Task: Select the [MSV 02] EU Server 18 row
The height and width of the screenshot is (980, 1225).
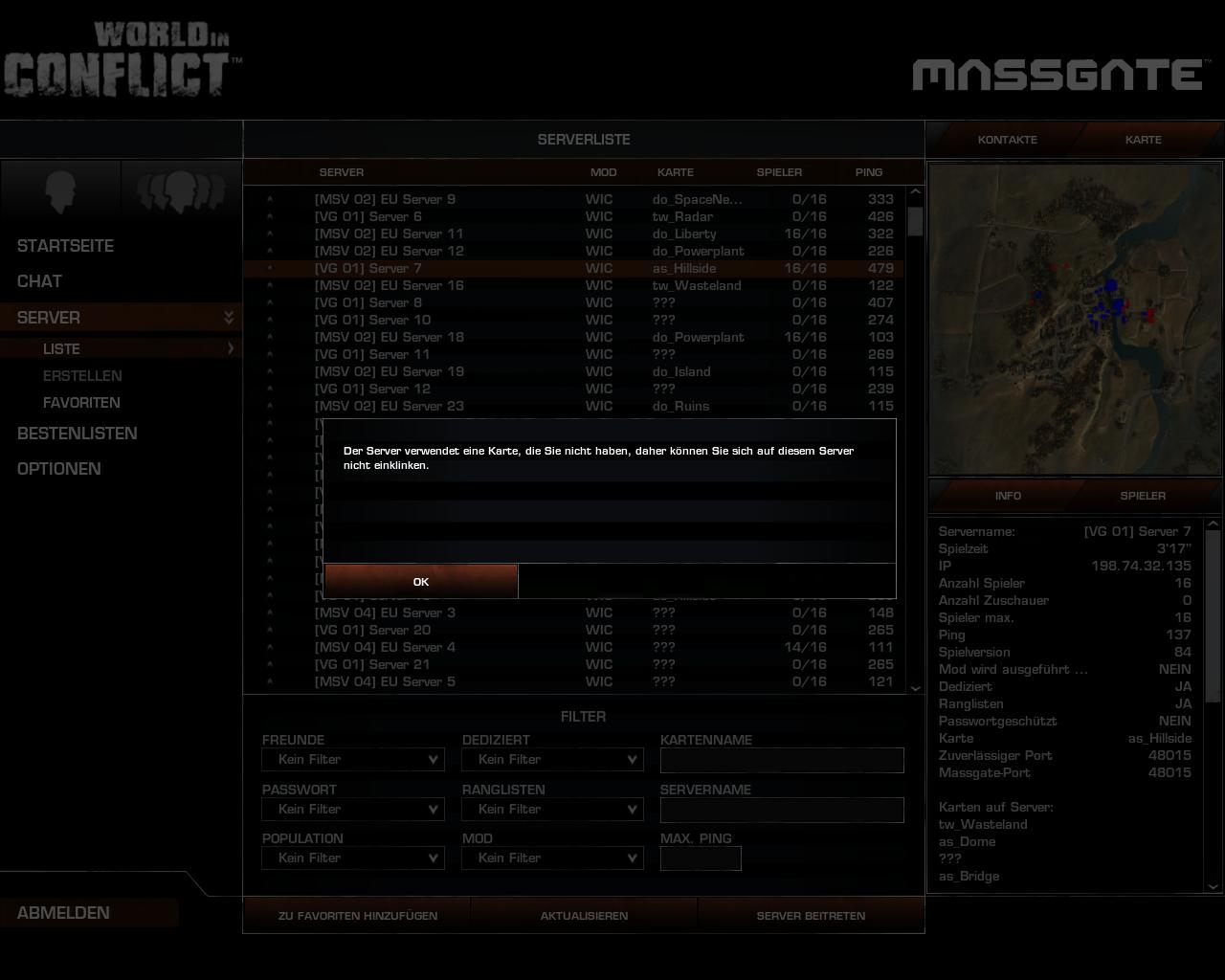Action: (573, 337)
